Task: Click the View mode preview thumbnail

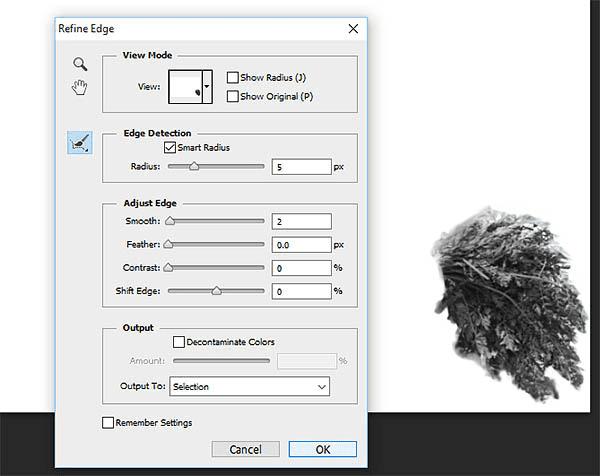Action: coord(185,86)
